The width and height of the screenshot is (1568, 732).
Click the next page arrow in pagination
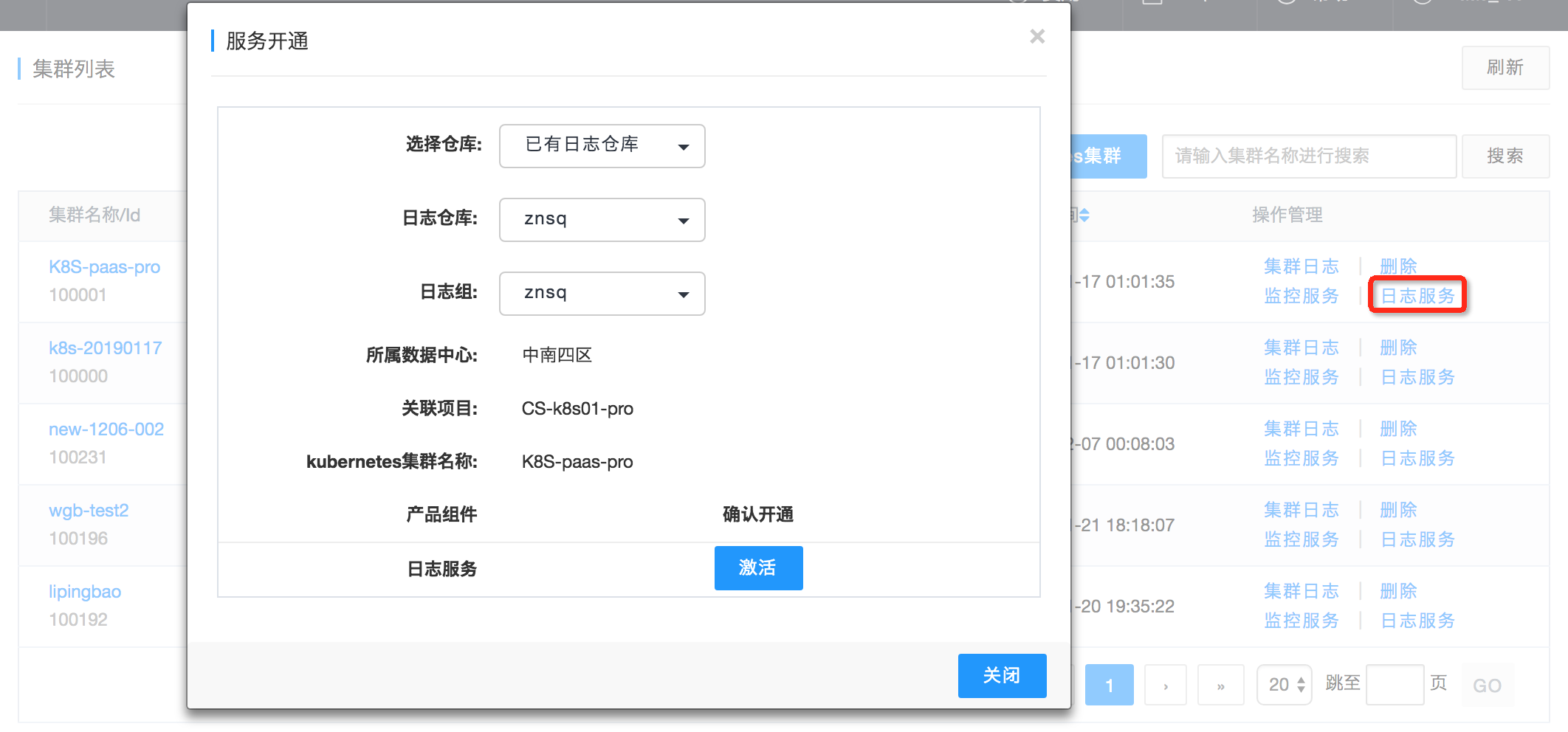(1165, 685)
